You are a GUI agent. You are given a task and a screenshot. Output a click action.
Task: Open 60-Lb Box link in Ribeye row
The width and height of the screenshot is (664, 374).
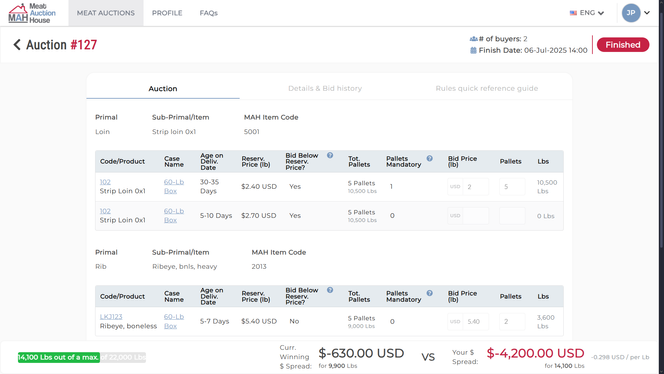pyautogui.click(x=174, y=321)
